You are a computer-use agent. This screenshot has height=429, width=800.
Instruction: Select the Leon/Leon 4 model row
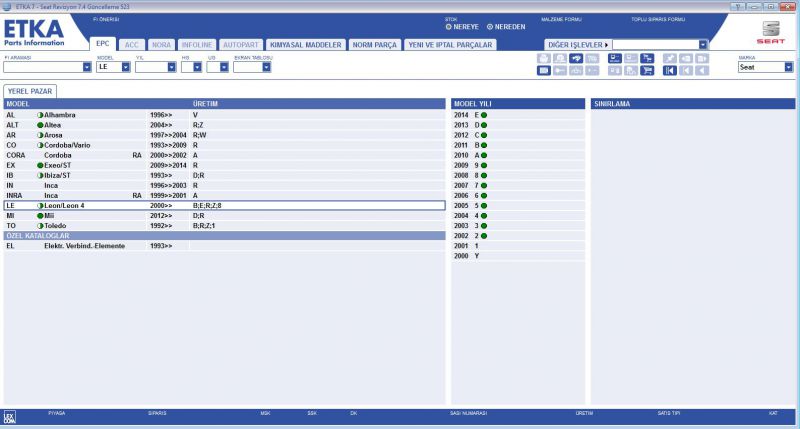click(224, 206)
